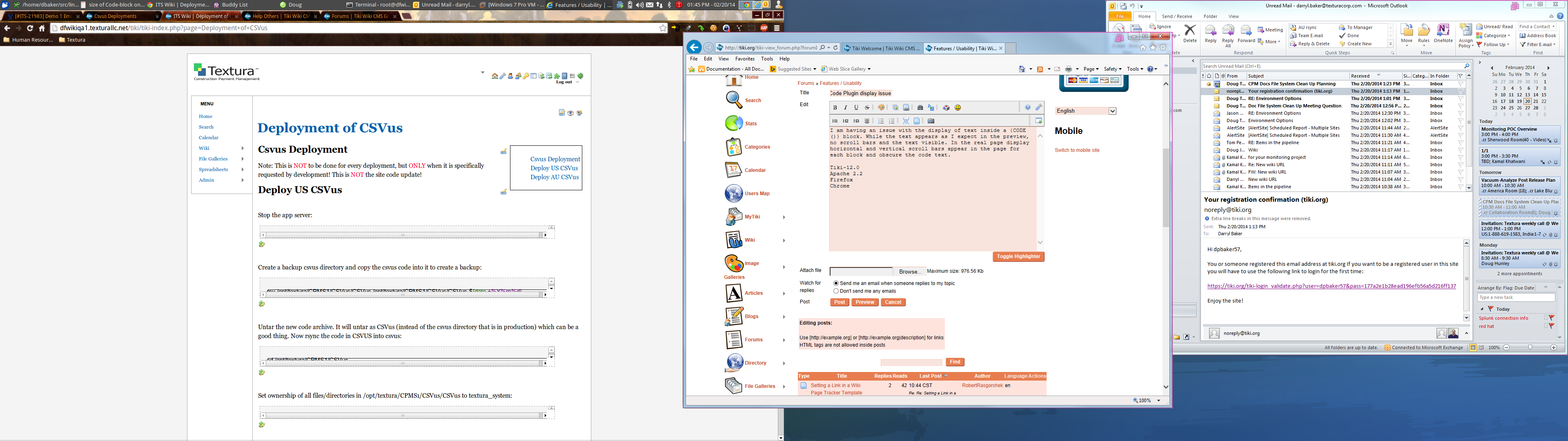Screen dimensions: 1568x441
Task: Click Strikethrough icon in Tiki editor toolbar
Action: click(867, 108)
